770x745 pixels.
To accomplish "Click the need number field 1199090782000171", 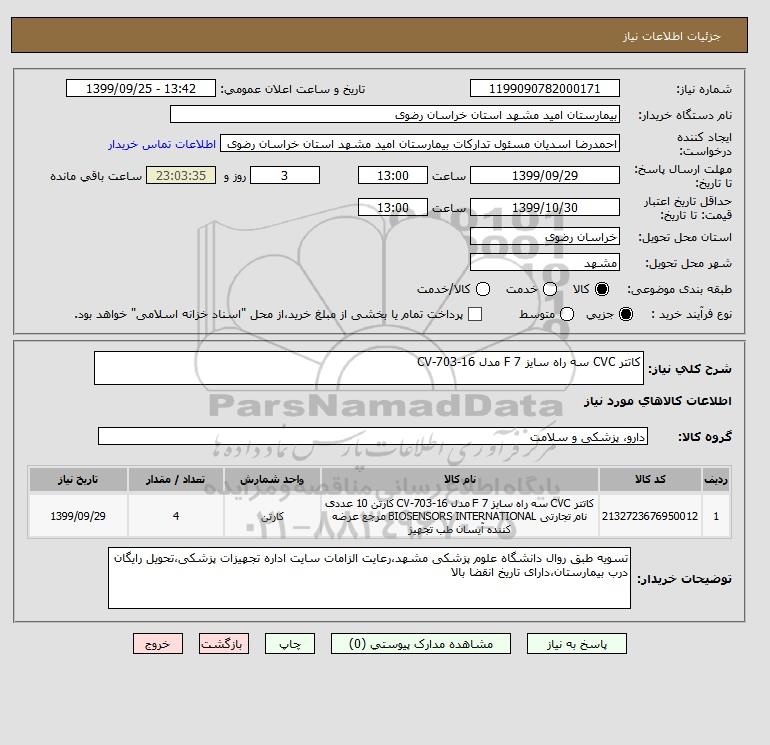I will point(545,88).
